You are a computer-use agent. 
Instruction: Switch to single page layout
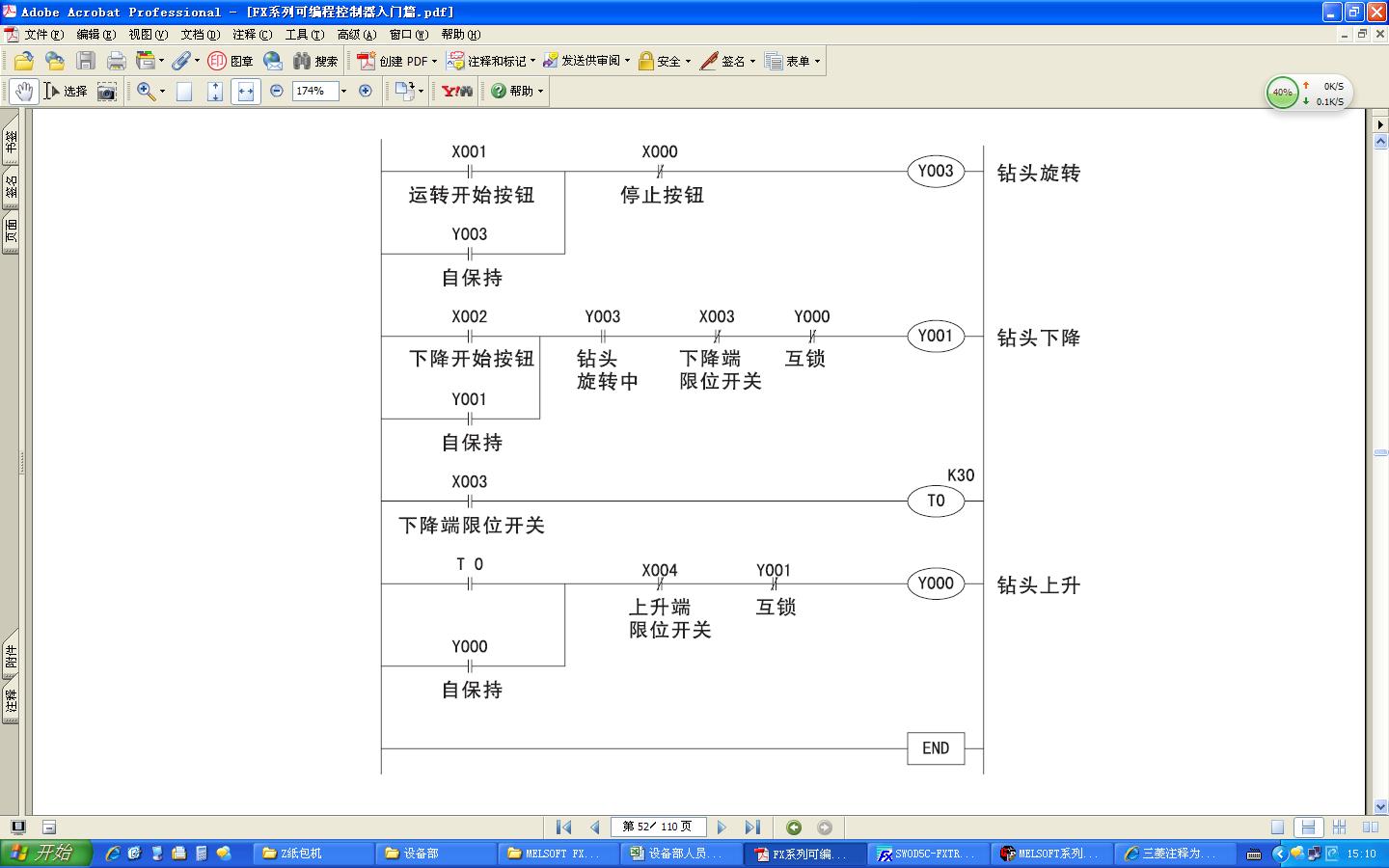tap(1277, 827)
